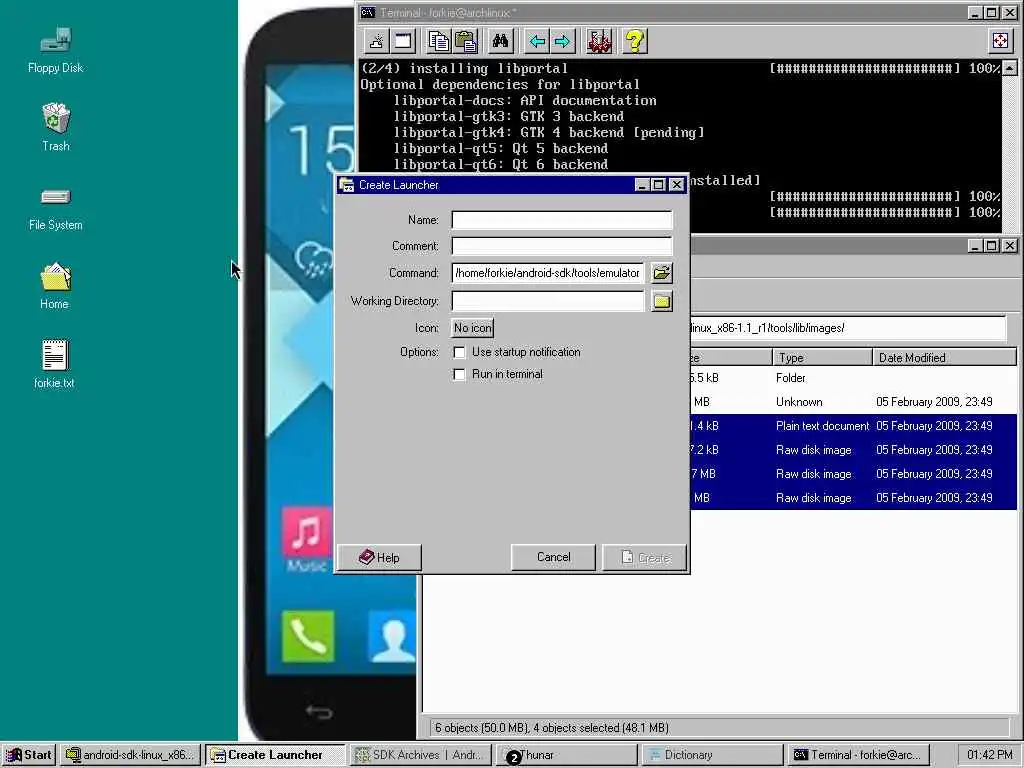Viewport: 1024px width, 768px height.
Task: Click the yellow question mark help icon
Action: coord(635,41)
